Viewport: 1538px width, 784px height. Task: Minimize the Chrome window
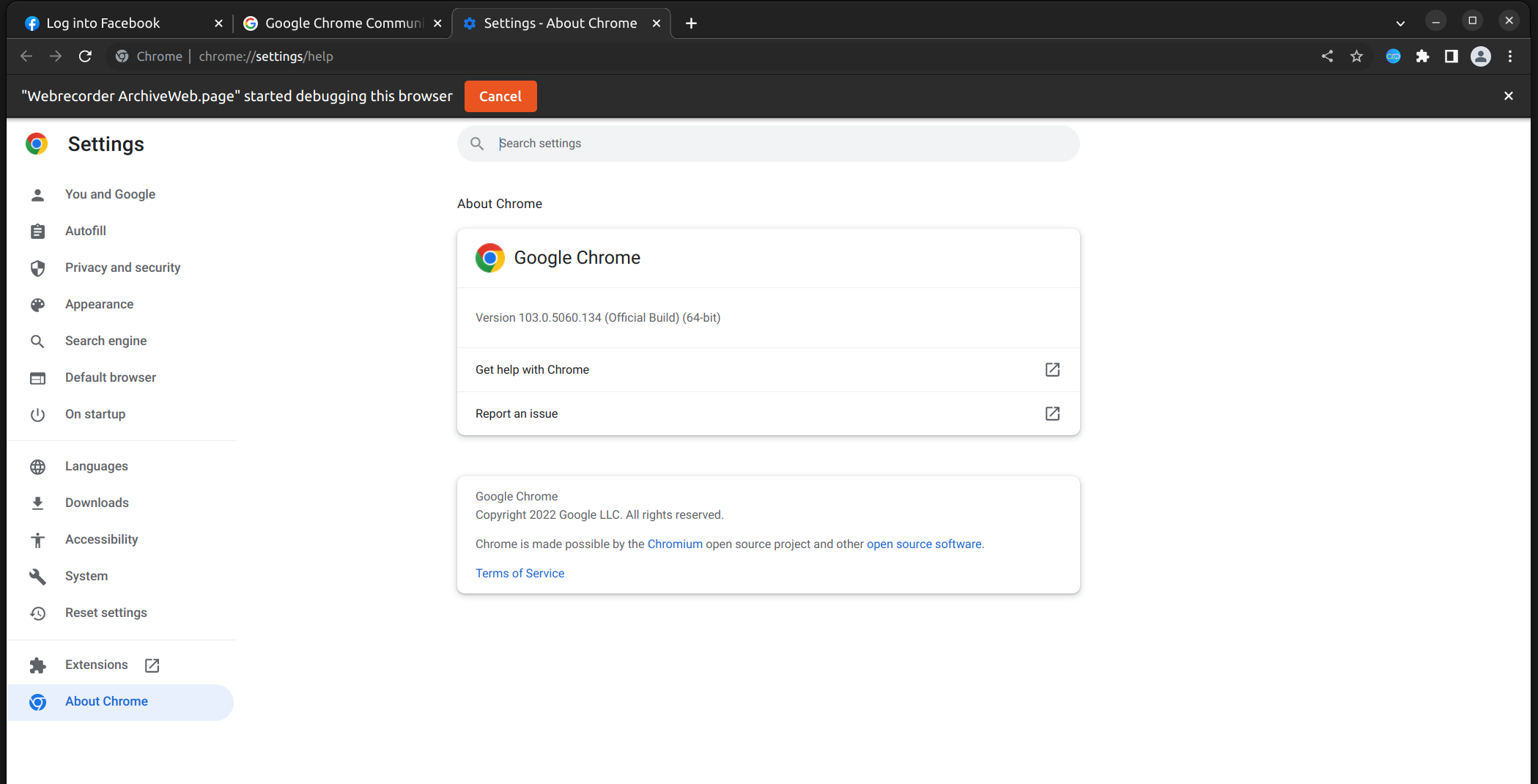tap(1435, 22)
